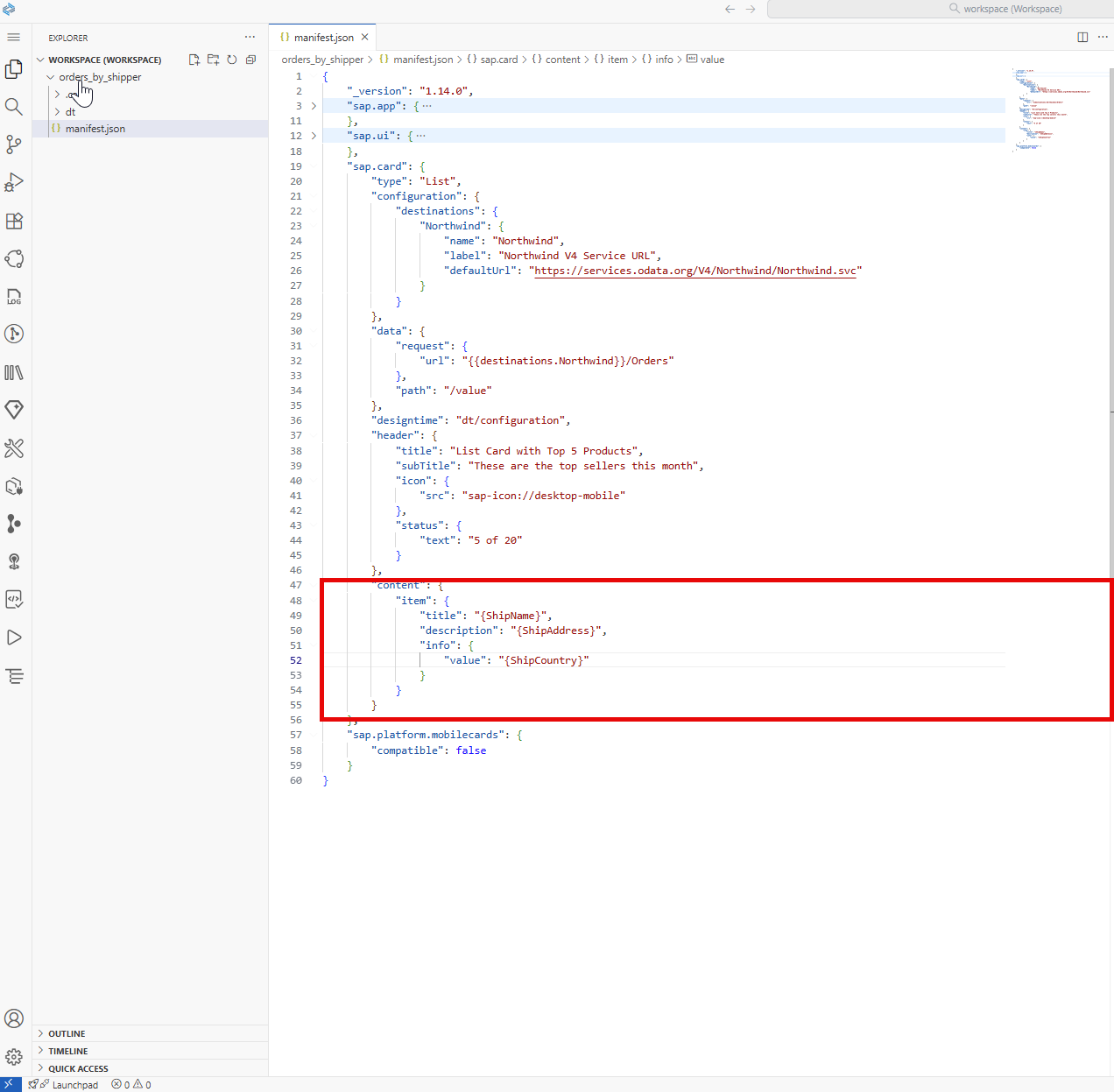Unfold the "sap.ui" section at line 12
Viewport: 1114px width, 1092px height.
tap(314, 136)
